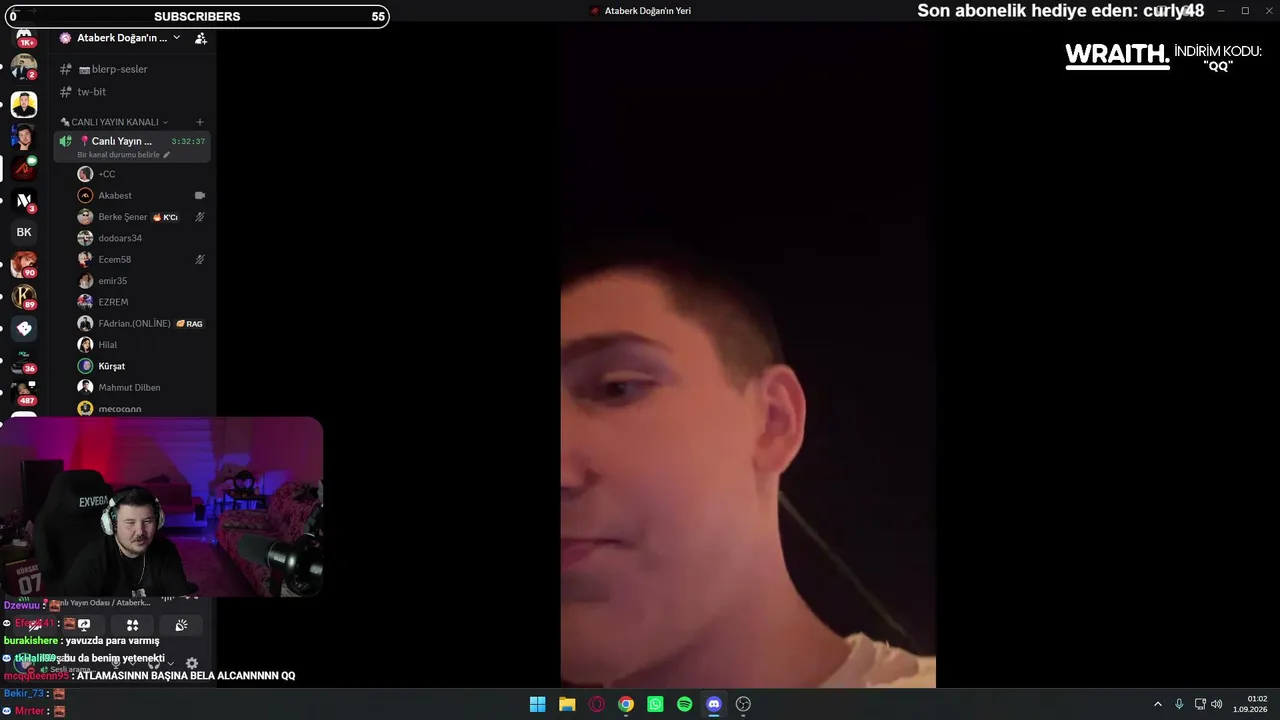The image size is (1280, 720).
Task: Switch to Discord taskbar icon
Action: 714,704
